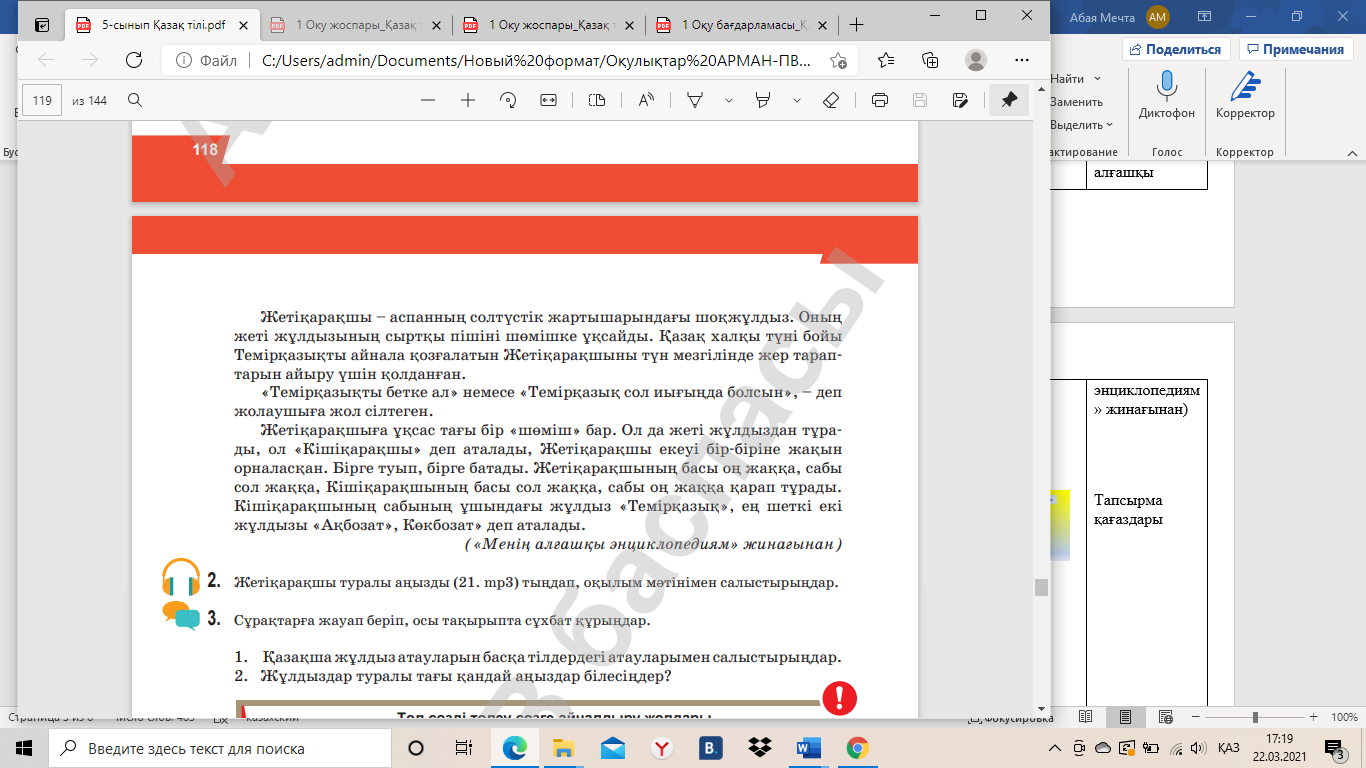Change the ҚАЗ keyboard input language
The width and height of the screenshot is (1366, 768).
pyautogui.click(x=1229, y=748)
